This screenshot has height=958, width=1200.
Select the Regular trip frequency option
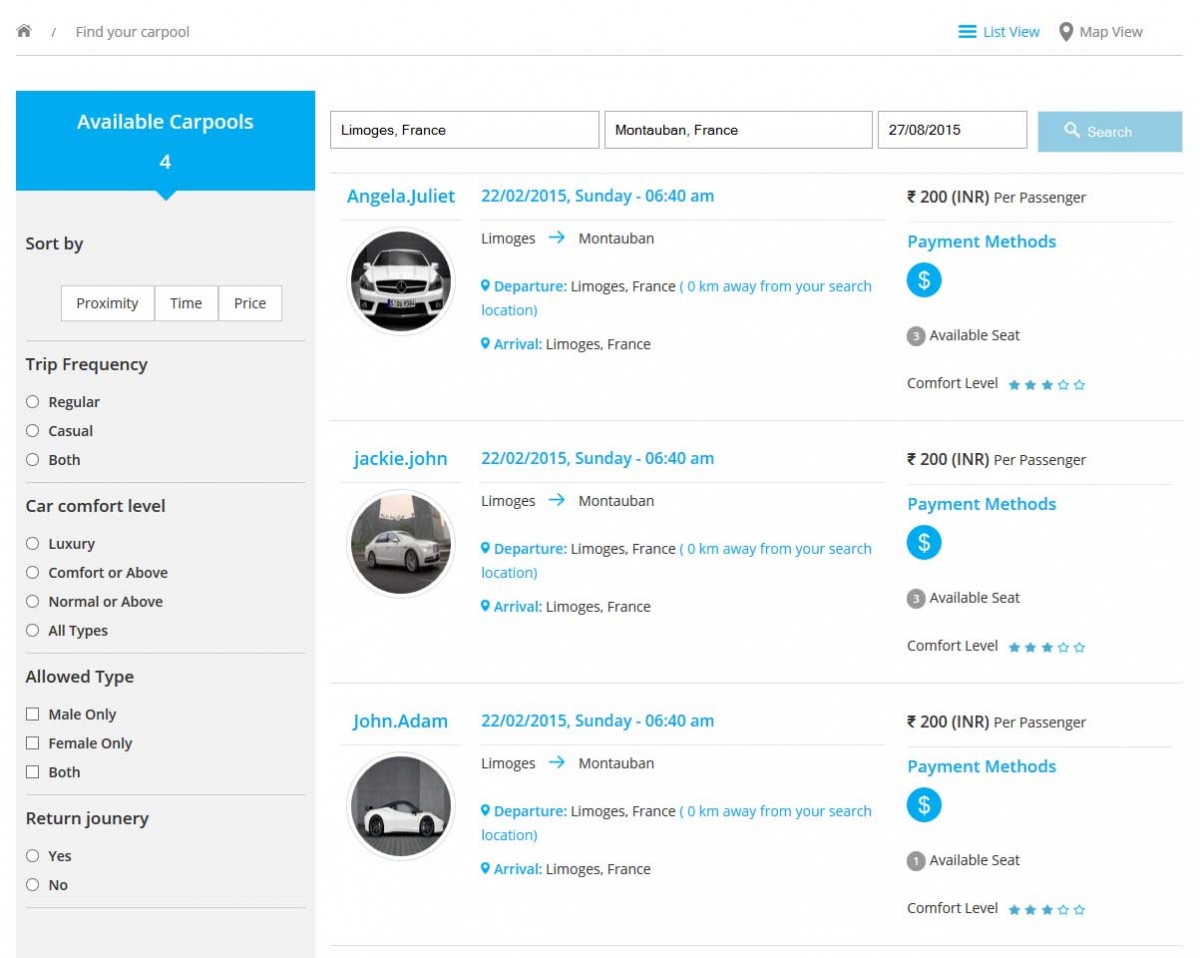click(x=33, y=402)
